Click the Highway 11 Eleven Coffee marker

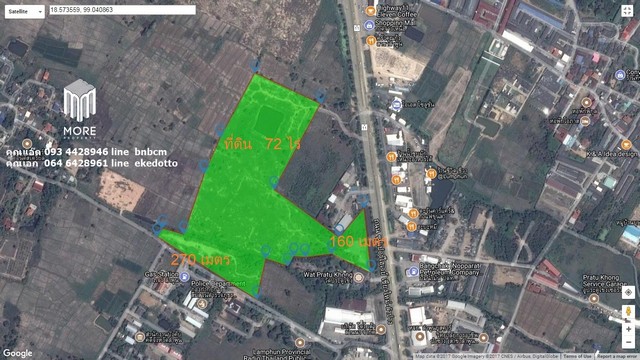tap(371, 11)
